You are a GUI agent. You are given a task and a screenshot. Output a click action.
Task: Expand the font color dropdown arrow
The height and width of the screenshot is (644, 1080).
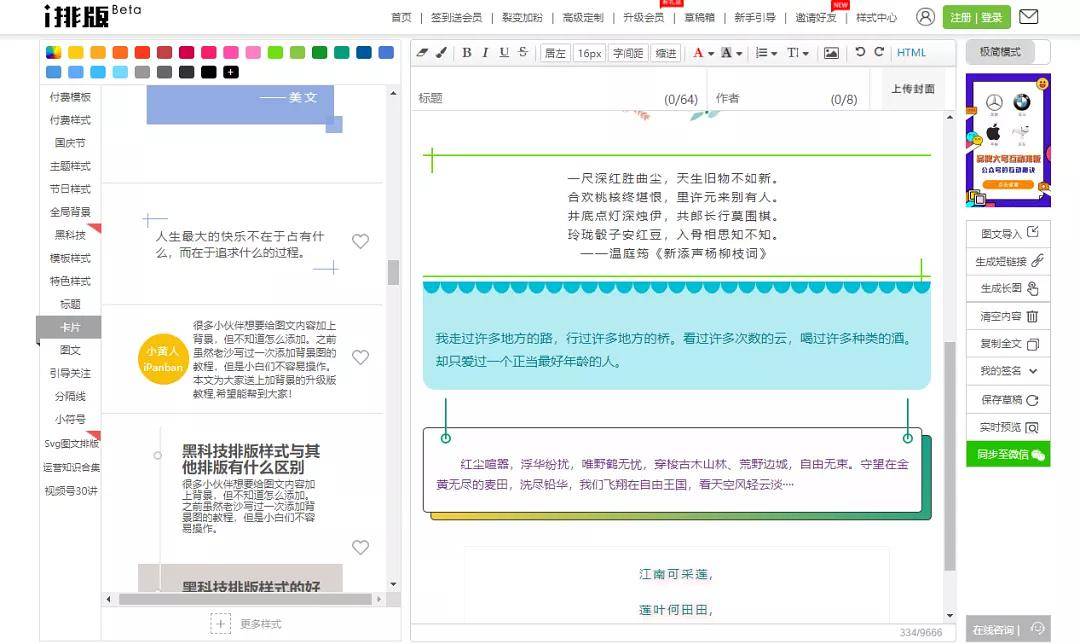point(711,54)
